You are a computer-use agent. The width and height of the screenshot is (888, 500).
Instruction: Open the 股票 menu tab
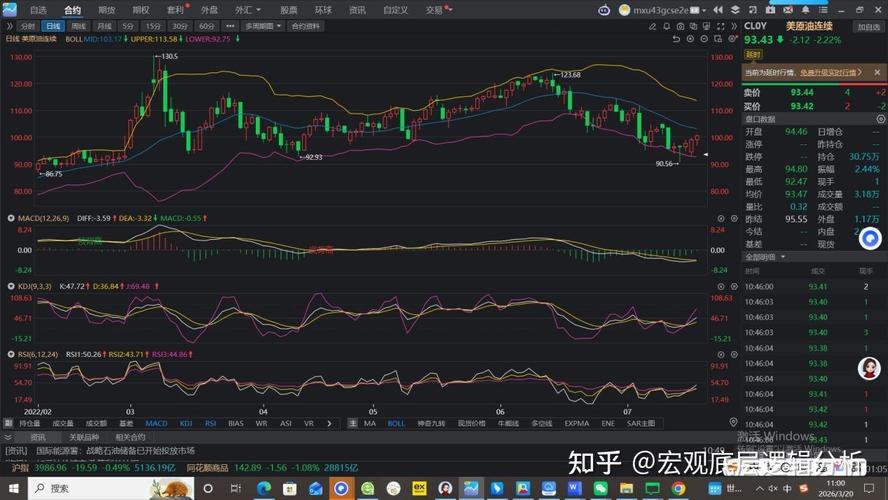tap(289, 10)
